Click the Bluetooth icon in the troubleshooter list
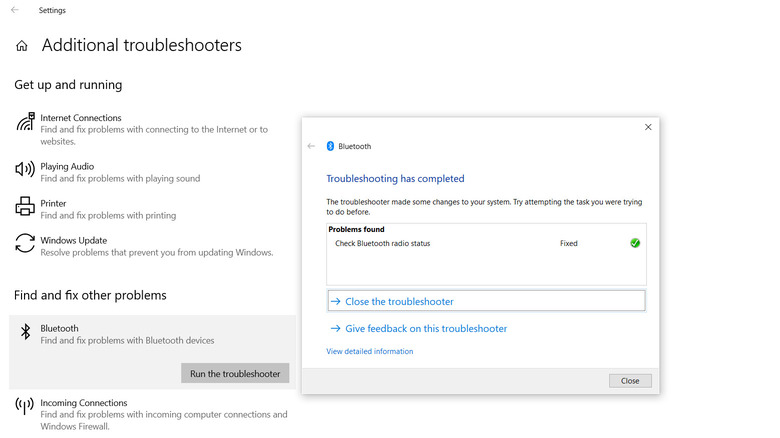 (x=25, y=333)
